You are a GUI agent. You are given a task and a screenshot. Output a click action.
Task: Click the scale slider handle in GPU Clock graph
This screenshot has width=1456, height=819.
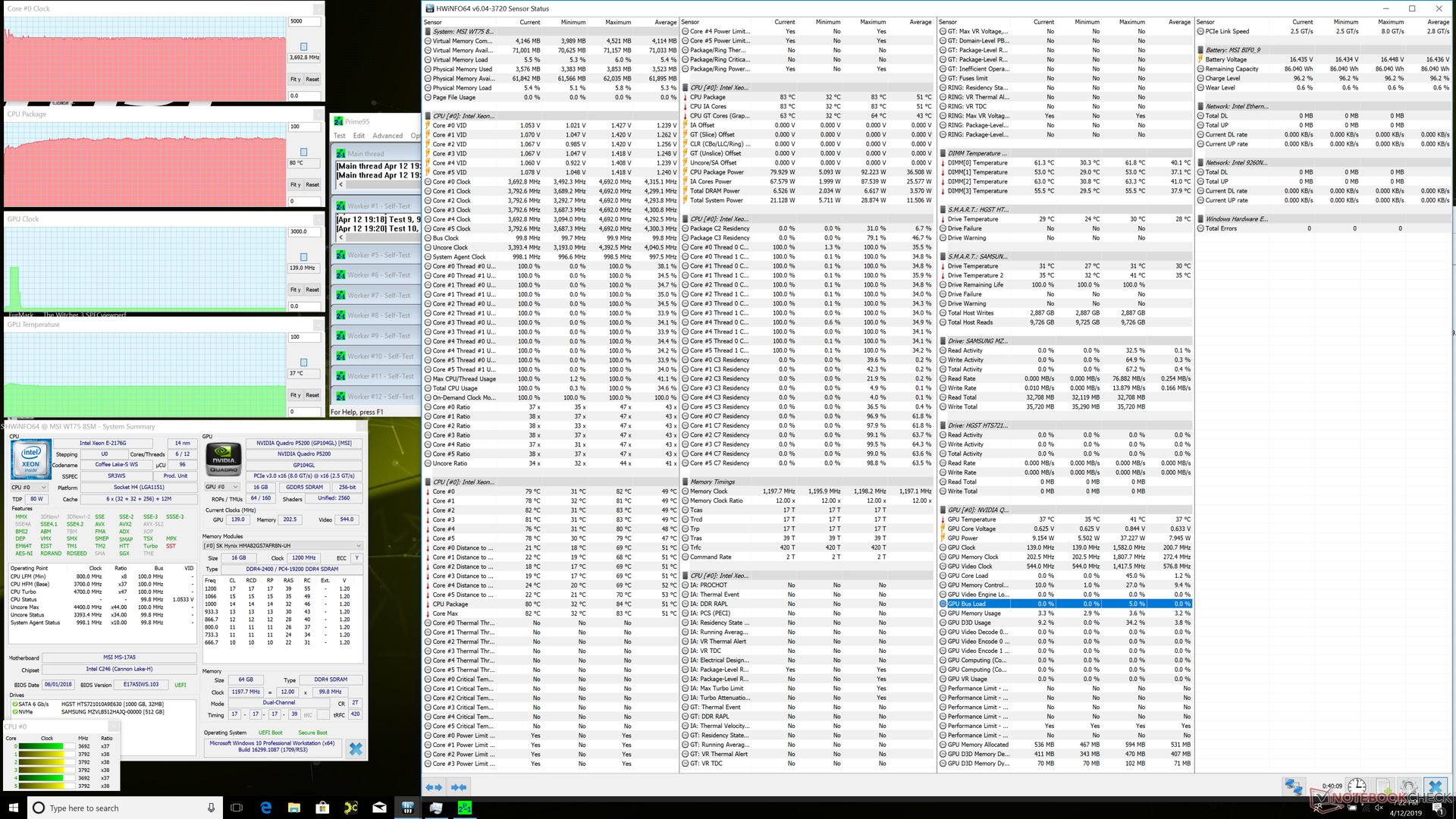(x=304, y=257)
